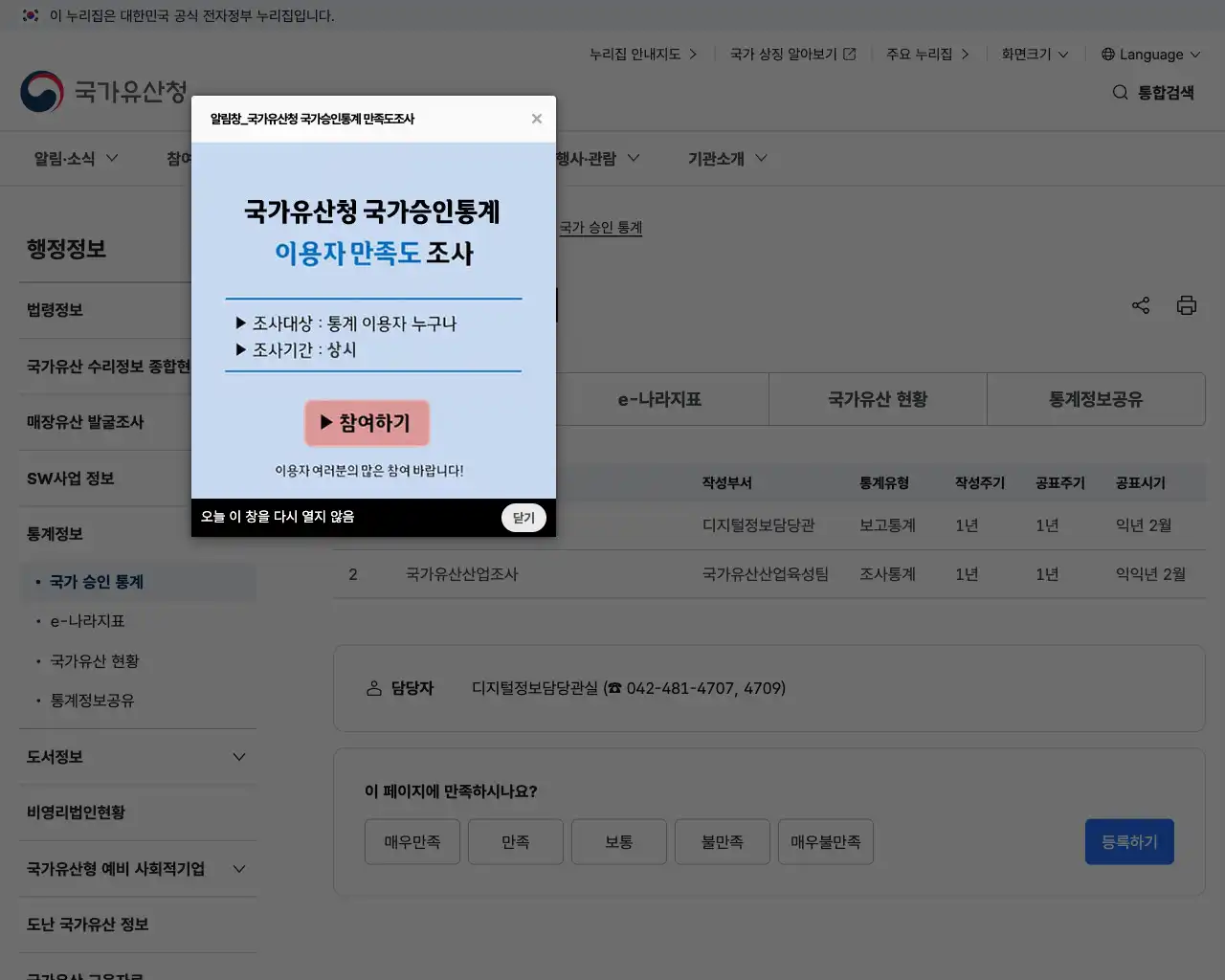Open 누리집 안내지도

click(643, 55)
